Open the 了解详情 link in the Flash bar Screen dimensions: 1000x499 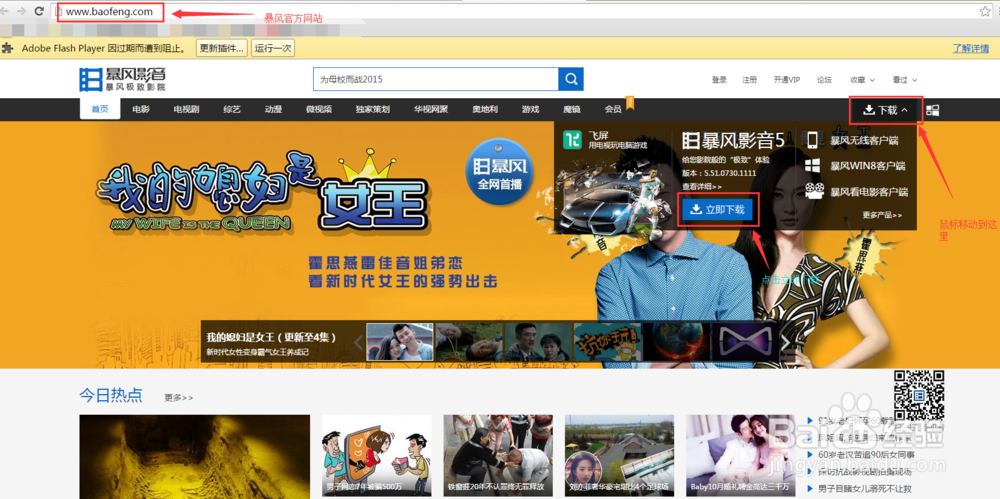(971, 48)
